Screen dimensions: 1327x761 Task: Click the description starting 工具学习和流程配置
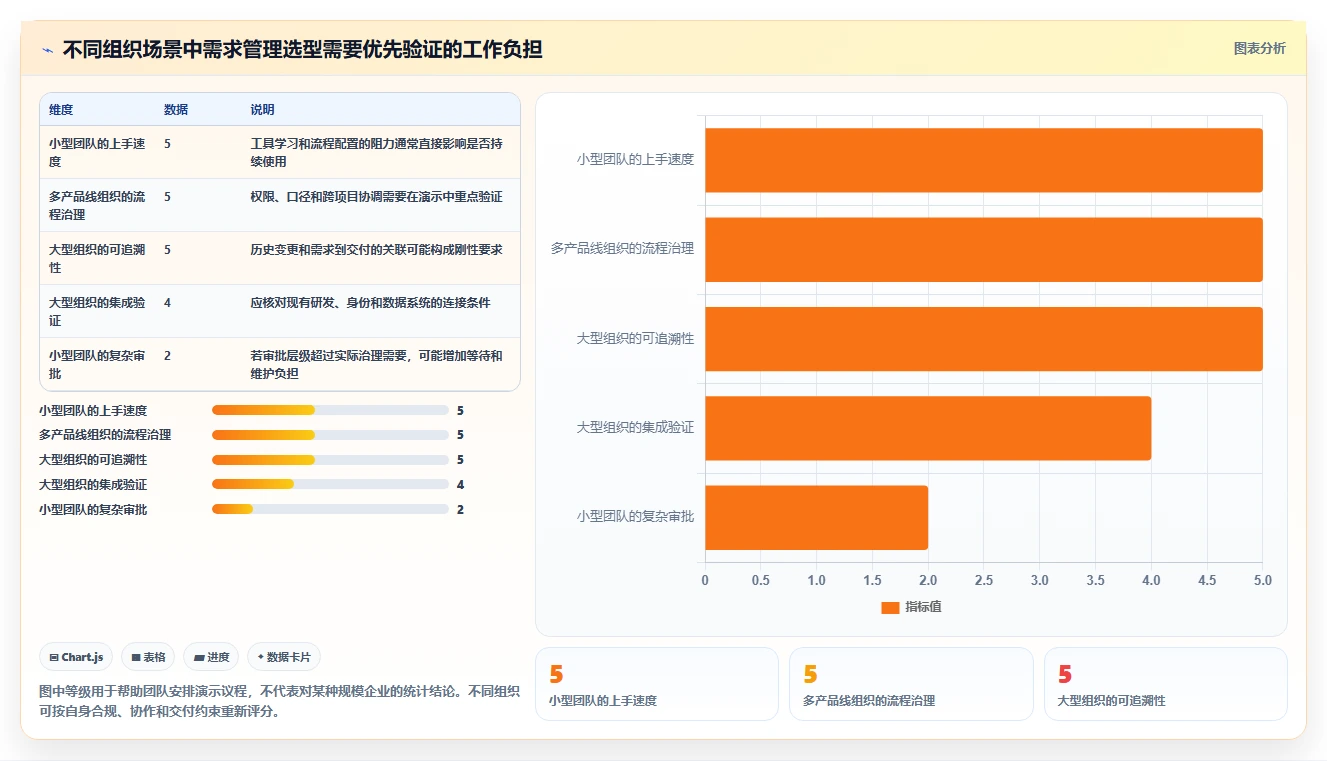coord(377,152)
